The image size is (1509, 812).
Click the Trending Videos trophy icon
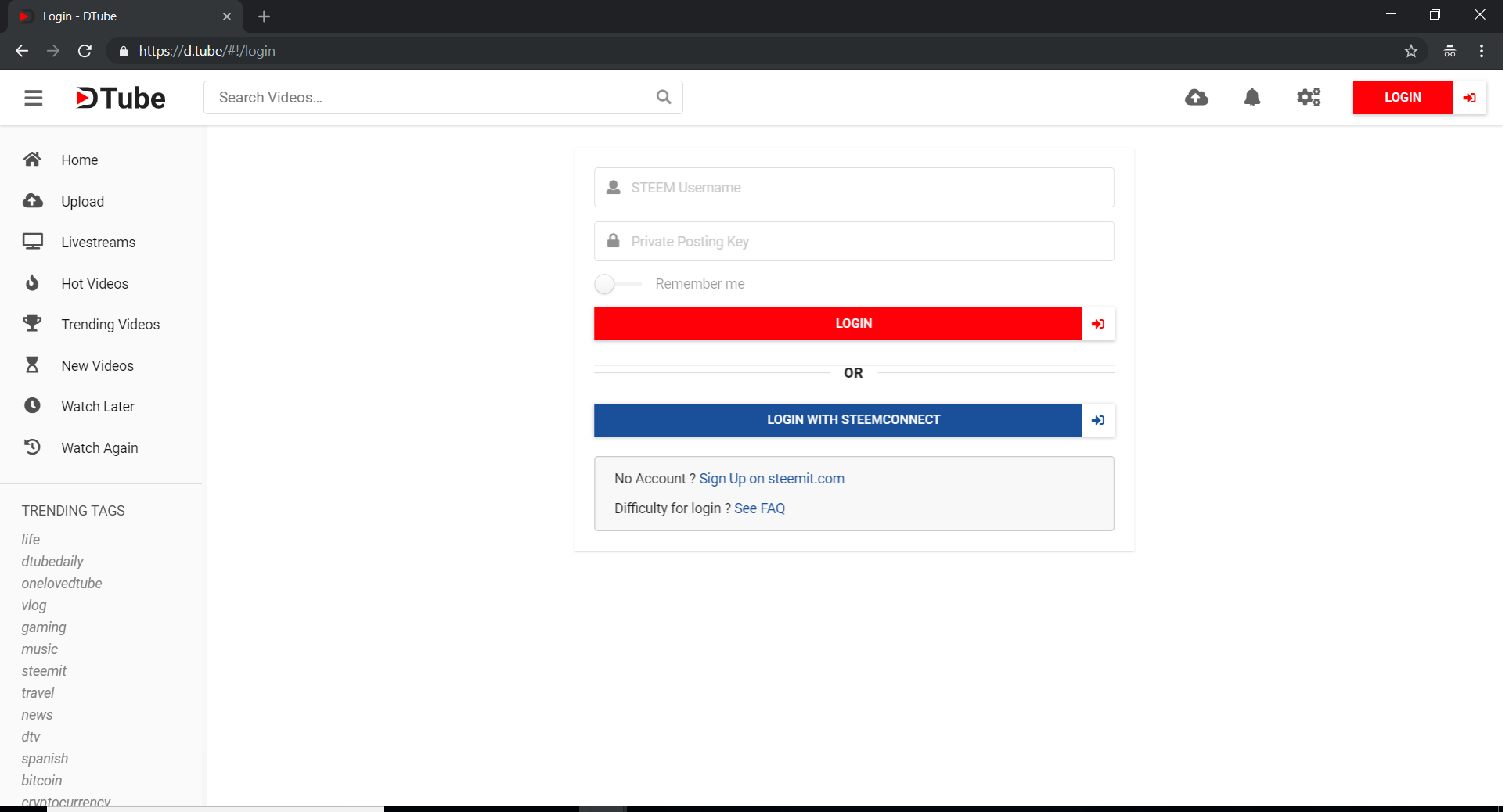(32, 324)
